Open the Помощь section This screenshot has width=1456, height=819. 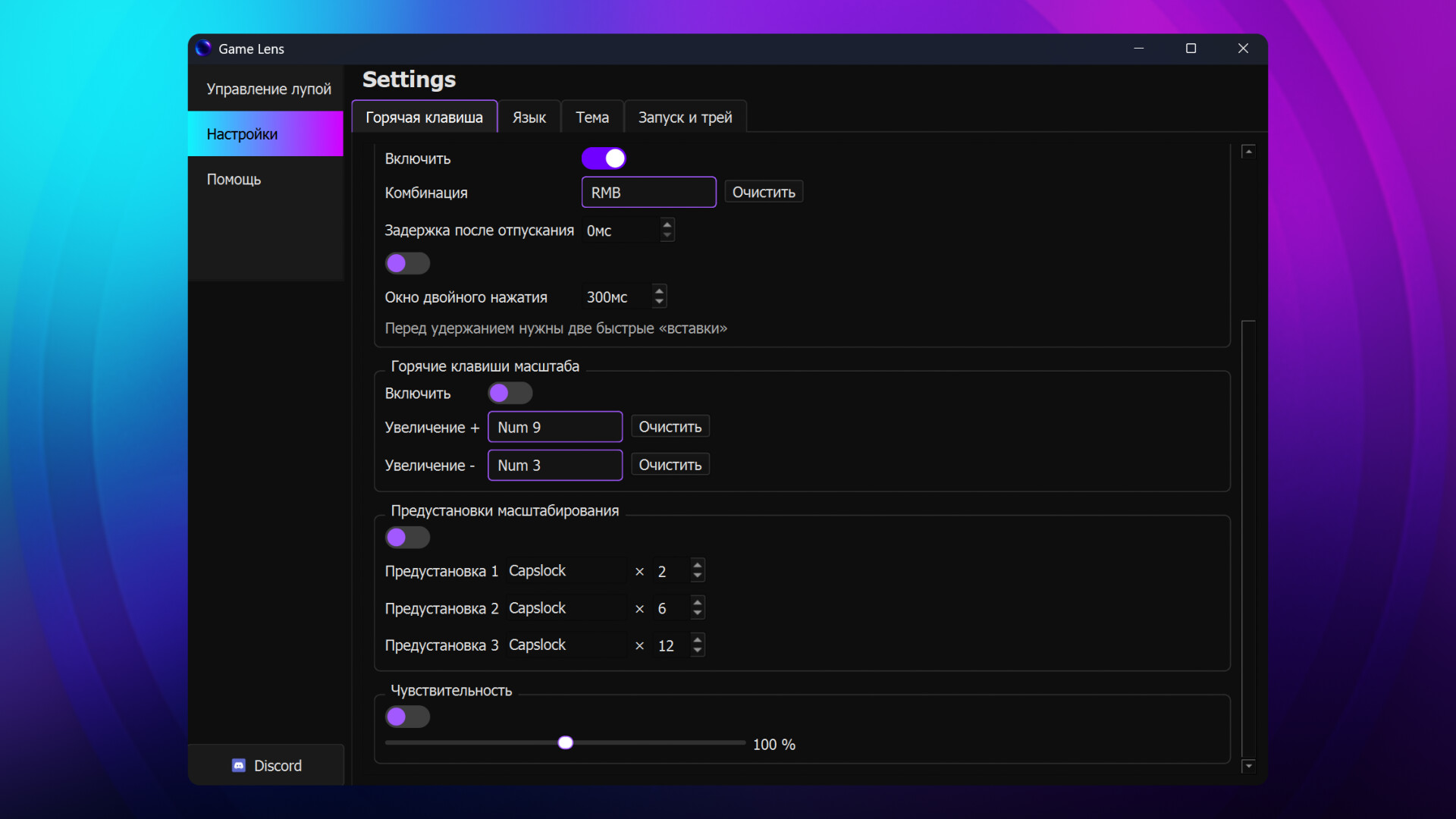point(233,179)
